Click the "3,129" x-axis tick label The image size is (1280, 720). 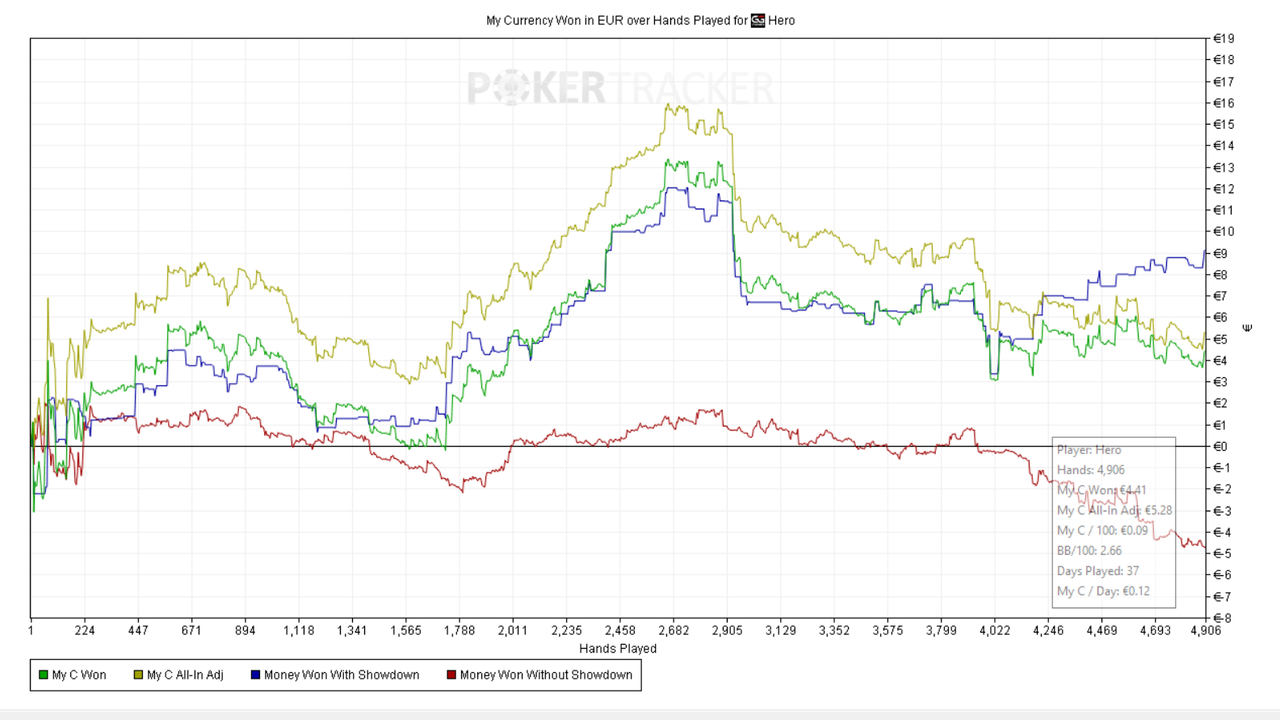pyautogui.click(x=781, y=631)
